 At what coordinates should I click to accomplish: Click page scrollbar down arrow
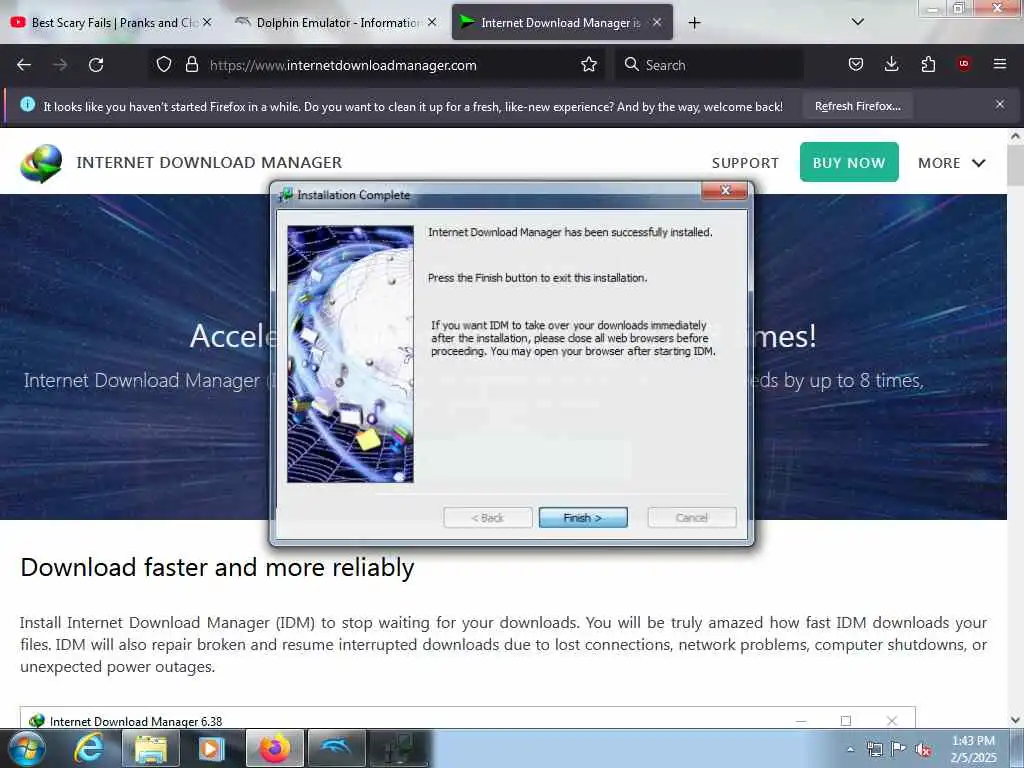(x=1015, y=720)
